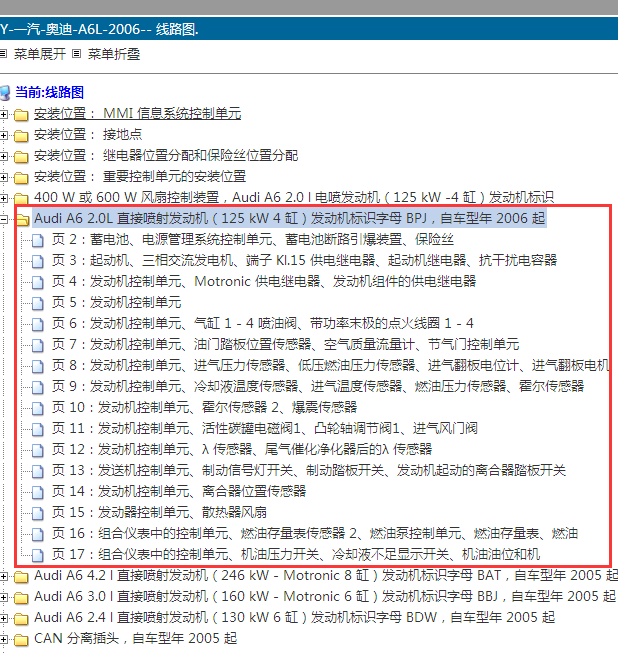This screenshot has height=653, width=618.
Task: Click the icon next to 当前:线路图
Action: coord(5,93)
